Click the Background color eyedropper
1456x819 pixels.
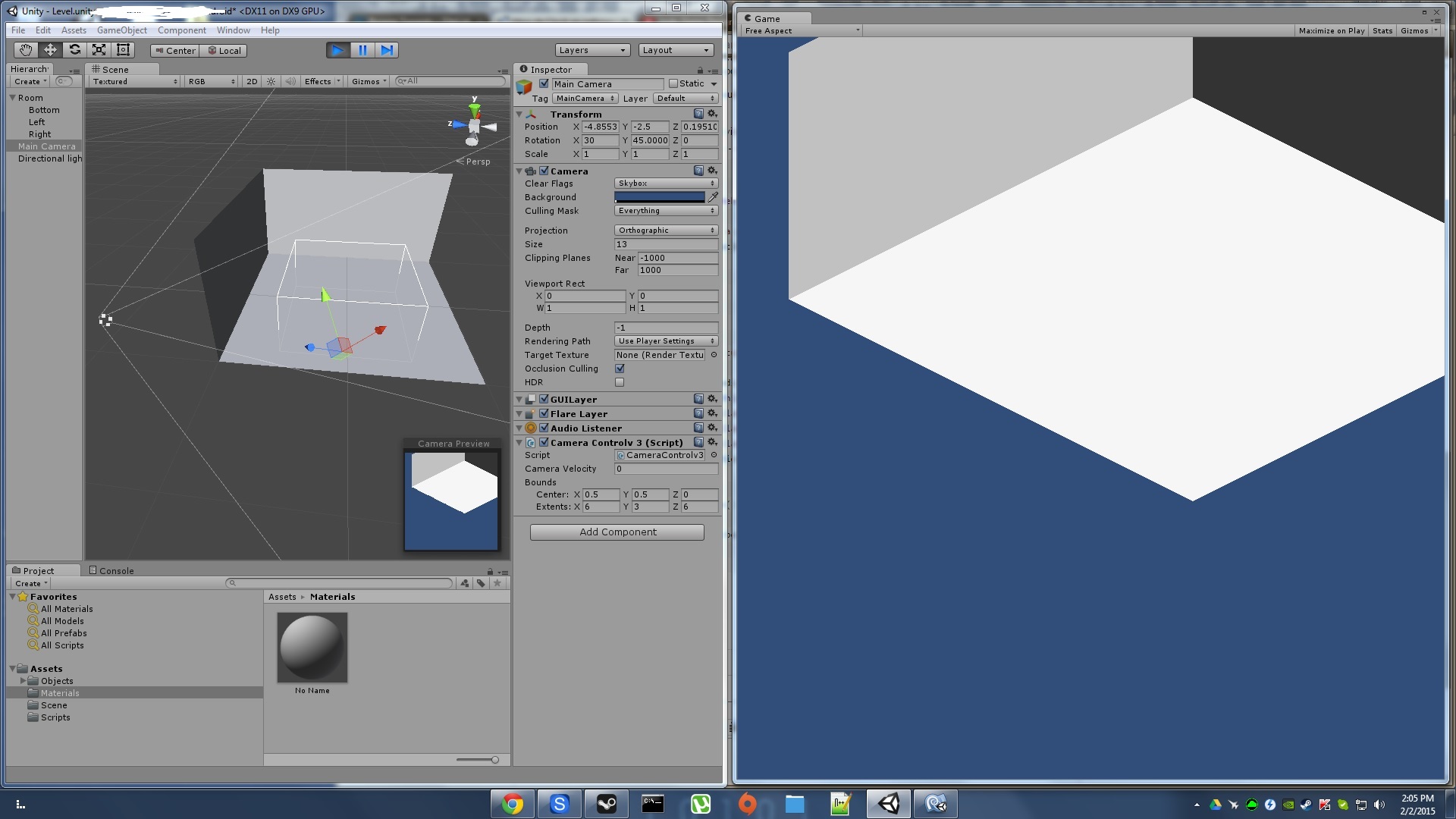point(713,196)
